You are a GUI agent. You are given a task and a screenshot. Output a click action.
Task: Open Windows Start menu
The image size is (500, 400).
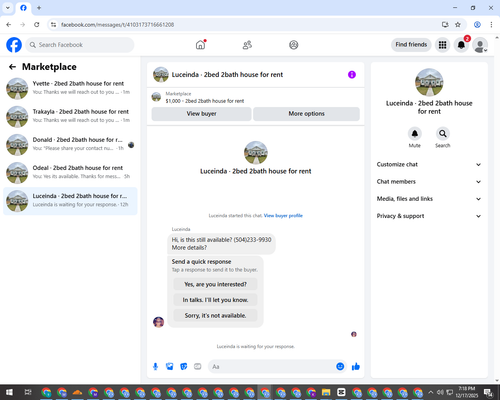click(x=9, y=392)
